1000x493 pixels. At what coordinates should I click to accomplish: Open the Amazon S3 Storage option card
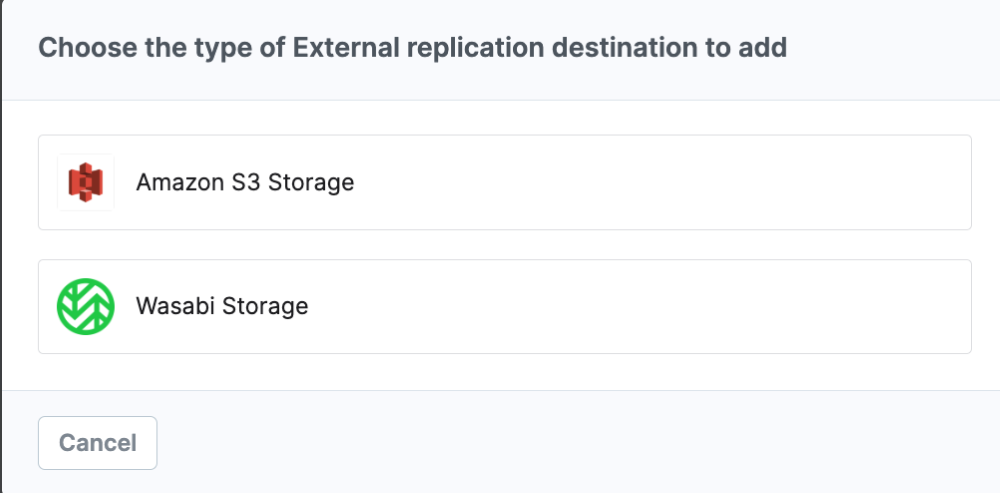(504, 182)
